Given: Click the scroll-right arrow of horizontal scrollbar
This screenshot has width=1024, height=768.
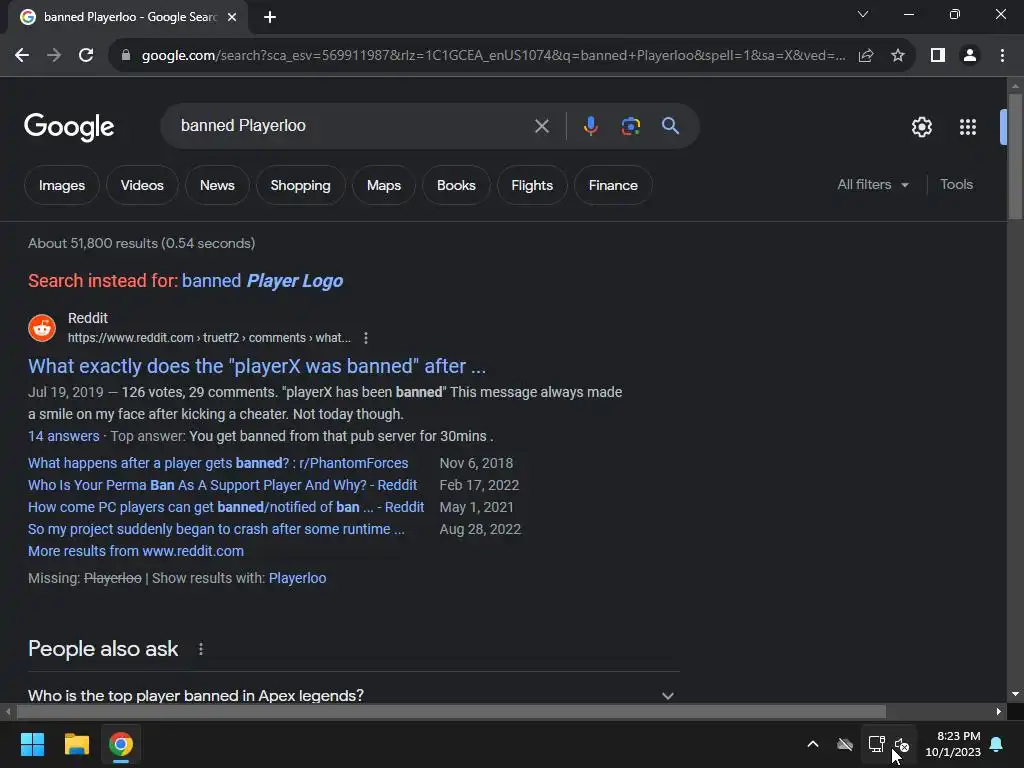Looking at the screenshot, I should (999, 711).
